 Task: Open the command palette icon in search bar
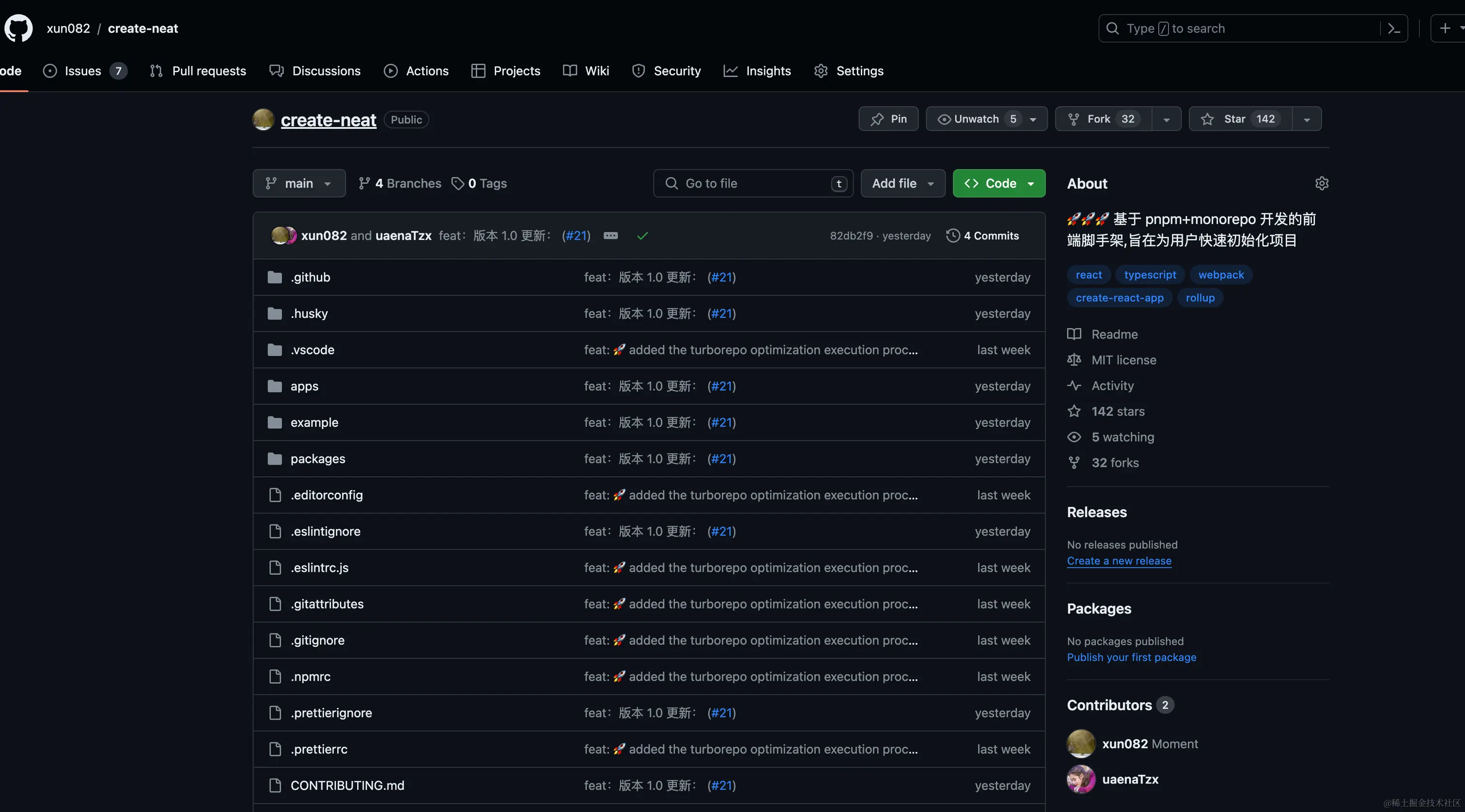(x=1393, y=29)
